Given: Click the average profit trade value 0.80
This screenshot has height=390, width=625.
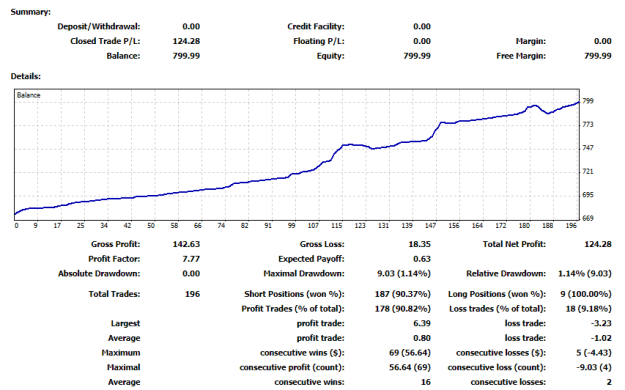Looking at the screenshot, I should pyautogui.click(x=422, y=338).
